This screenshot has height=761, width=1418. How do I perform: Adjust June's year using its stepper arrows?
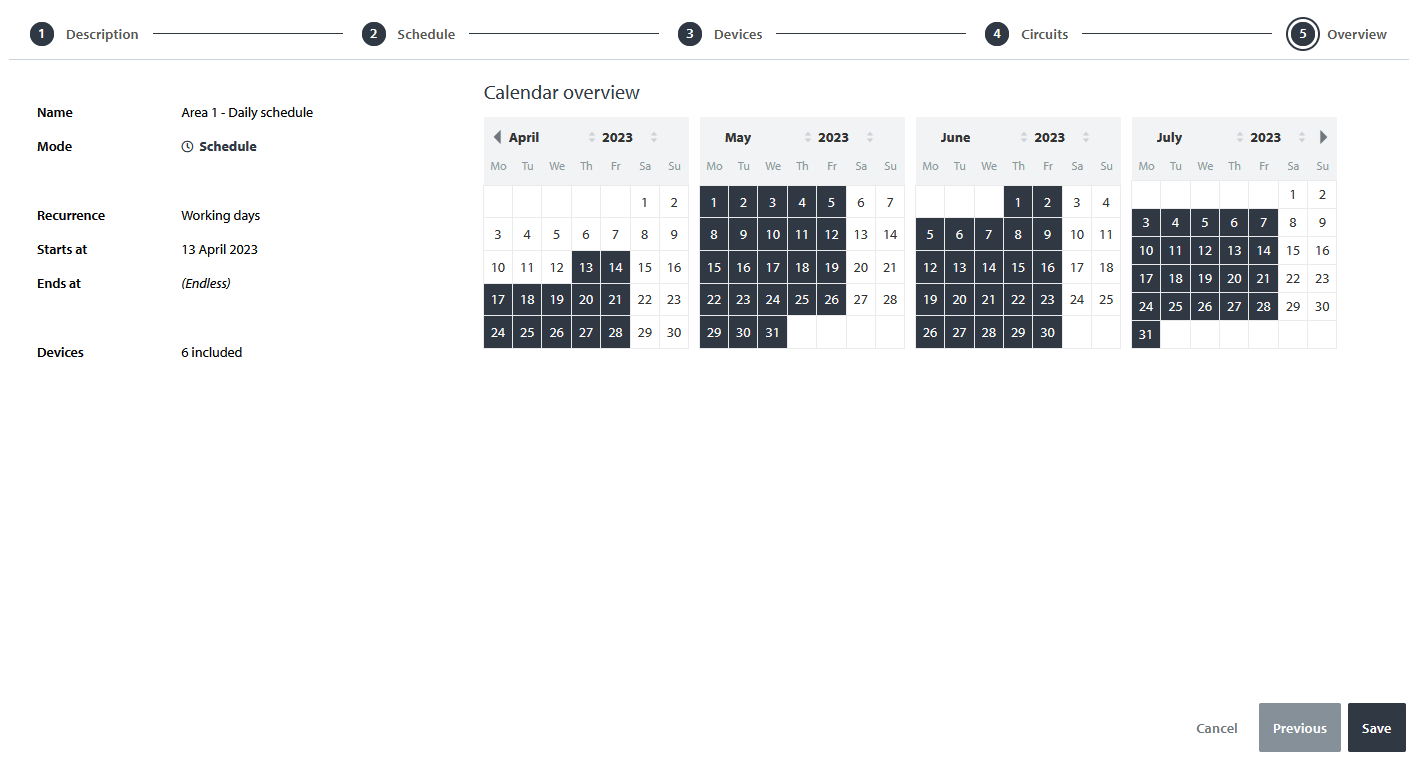point(1086,137)
